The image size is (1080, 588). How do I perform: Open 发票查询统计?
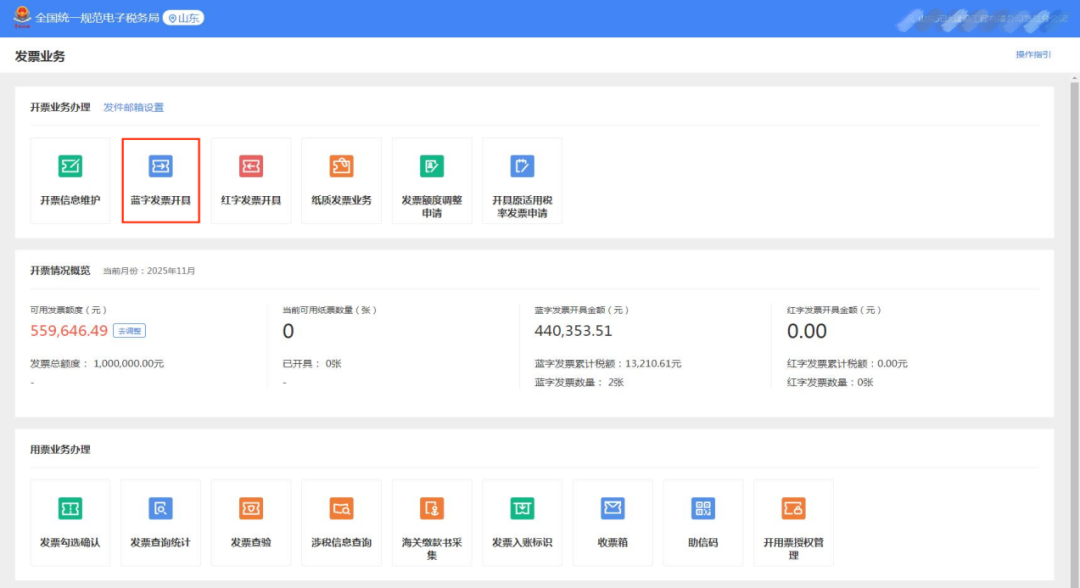pyautogui.click(x=160, y=521)
